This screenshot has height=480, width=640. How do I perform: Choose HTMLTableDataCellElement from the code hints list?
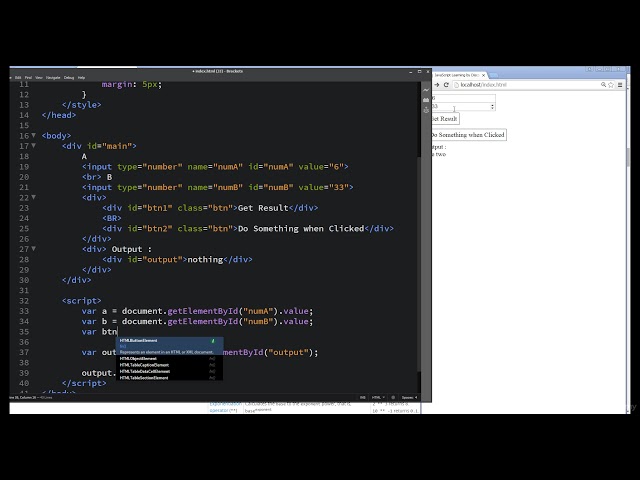click(170, 371)
